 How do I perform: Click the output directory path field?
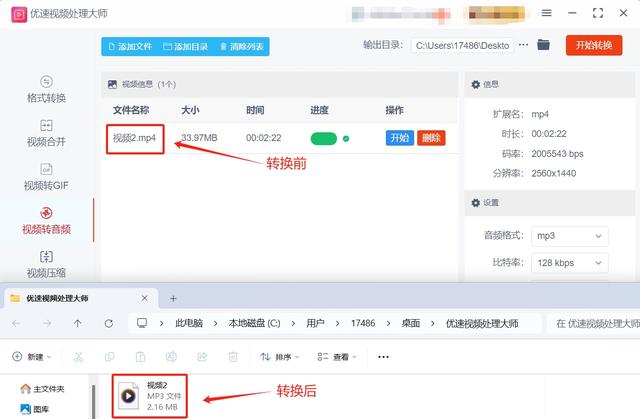click(x=462, y=46)
